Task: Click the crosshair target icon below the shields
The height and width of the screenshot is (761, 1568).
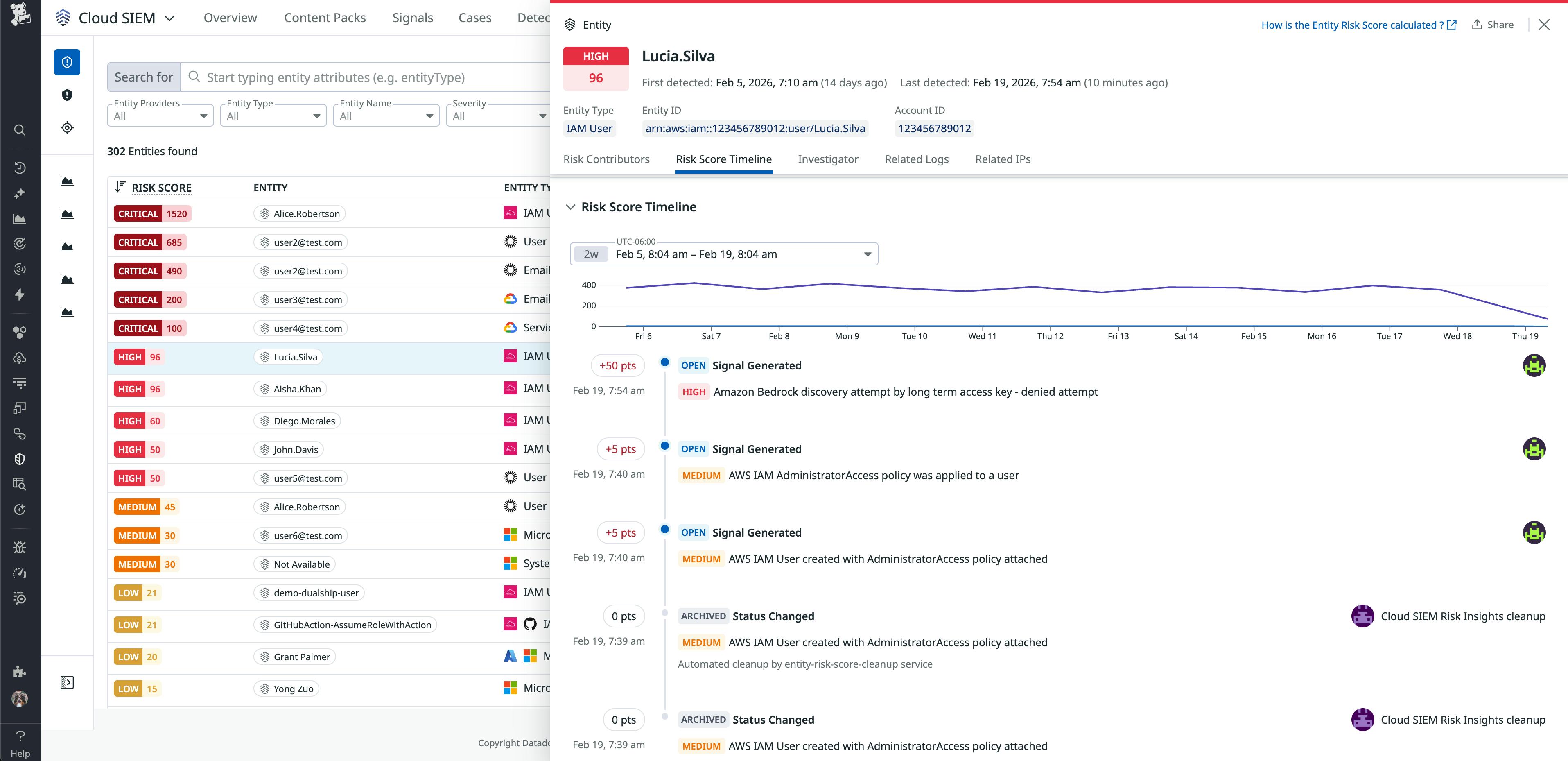Action: pyautogui.click(x=67, y=128)
